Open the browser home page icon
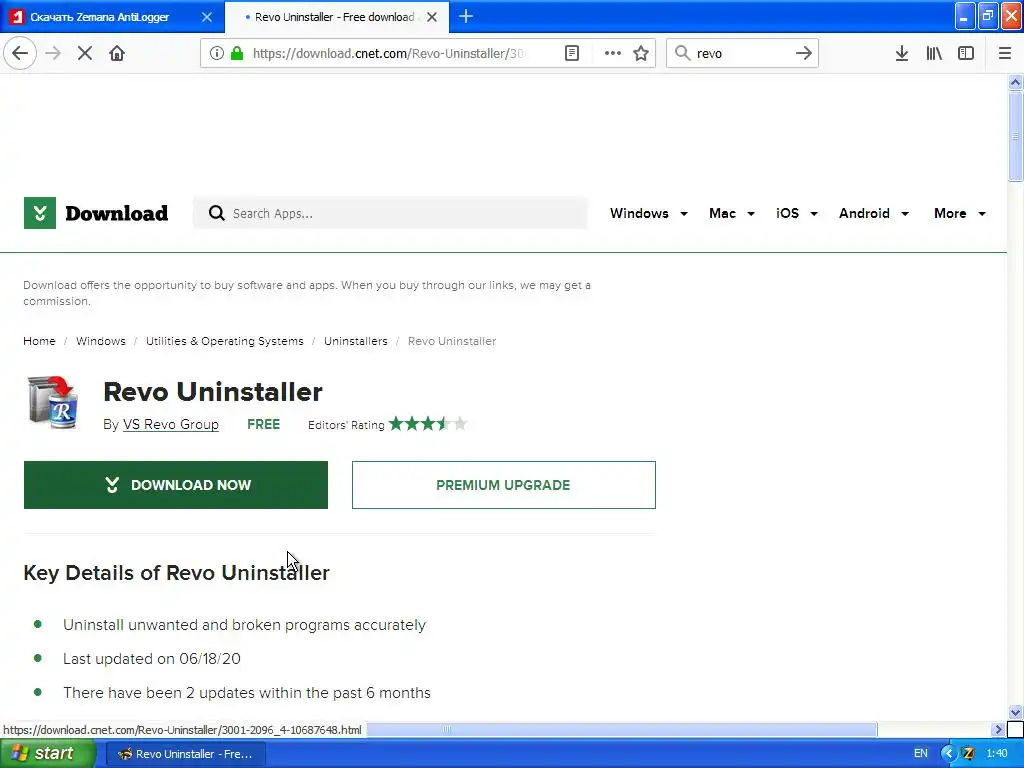 (117, 53)
